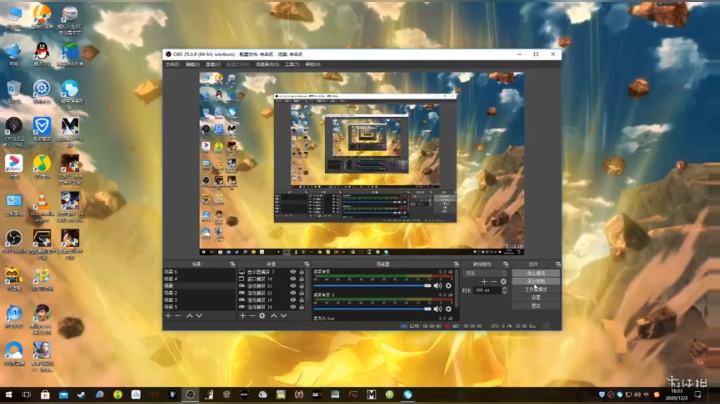Remove selected scene with the Scenes minus icon
This screenshot has width=720, height=404.
pyautogui.click(x=178, y=316)
